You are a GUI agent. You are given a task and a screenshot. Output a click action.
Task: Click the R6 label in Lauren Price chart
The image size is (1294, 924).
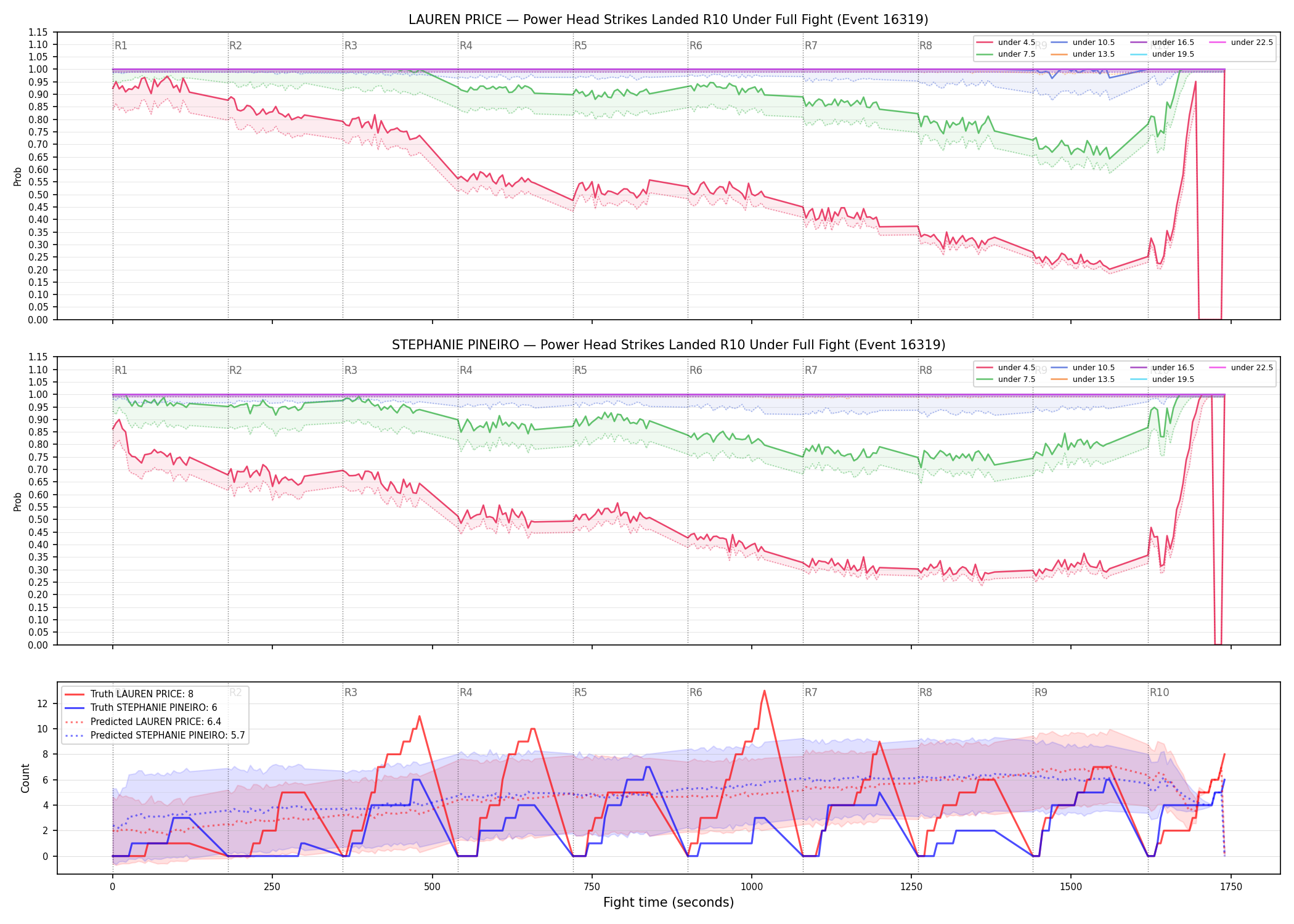pos(696,46)
